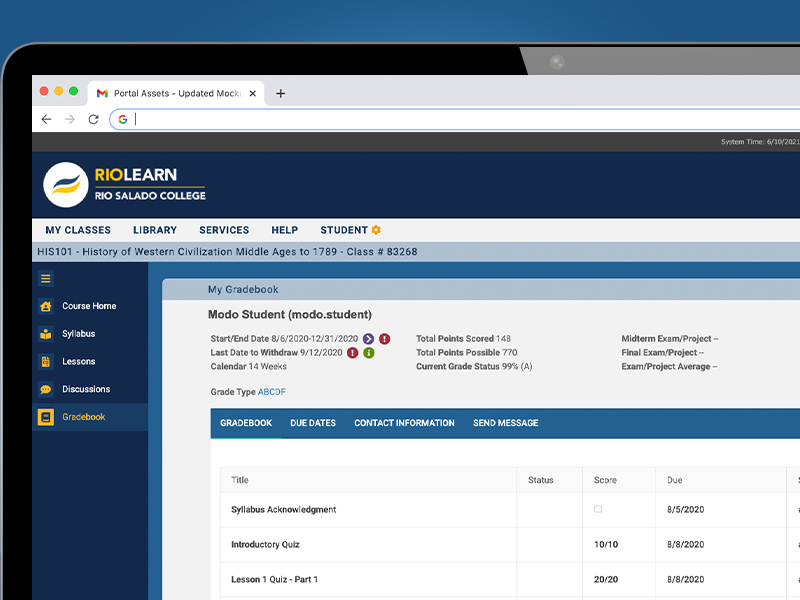The height and width of the screenshot is (600, 800).
Task: Click the Final Exam/Project entry
Action: (663, 353)
